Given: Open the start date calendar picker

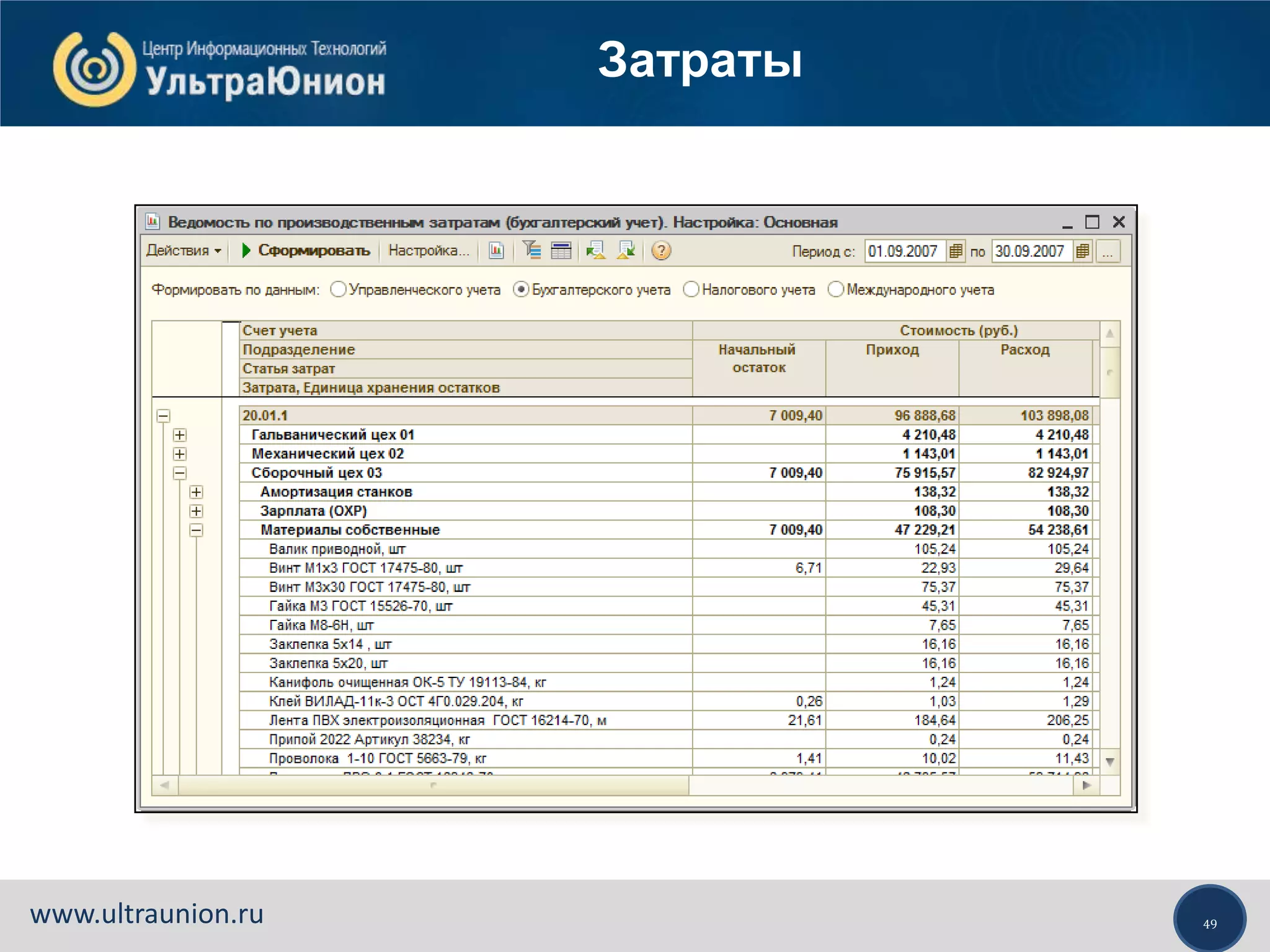Looking at the screenshot, I should click(x=956, y=251).
